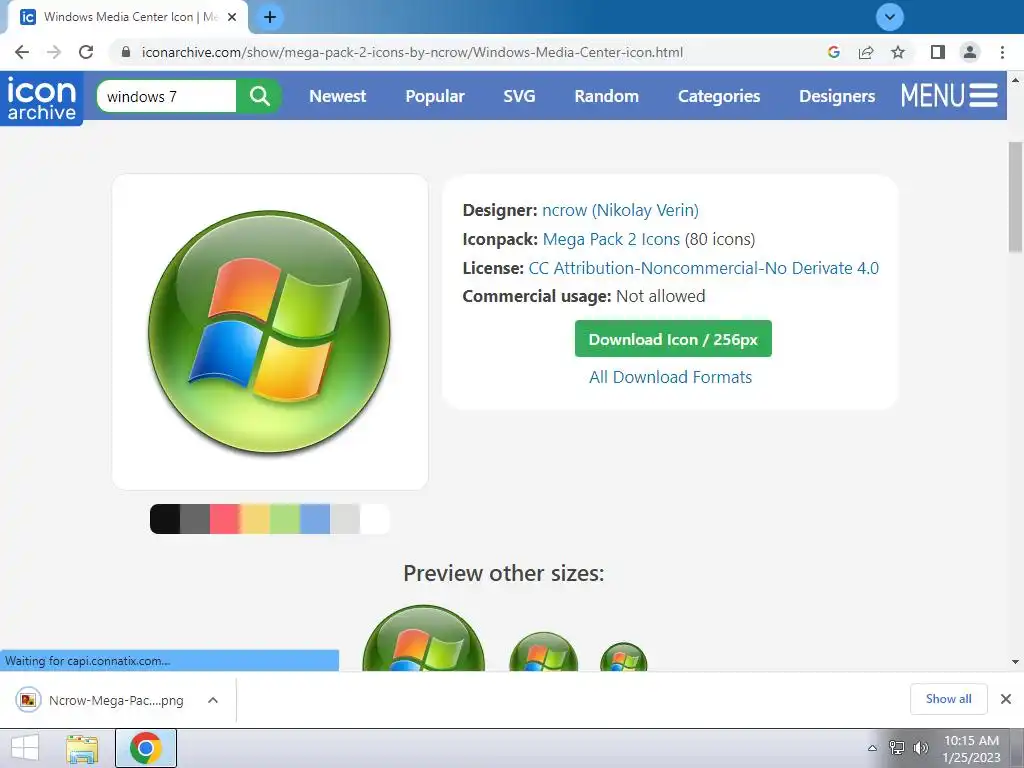Select the dark gray color swatch

tap(195, 519)
